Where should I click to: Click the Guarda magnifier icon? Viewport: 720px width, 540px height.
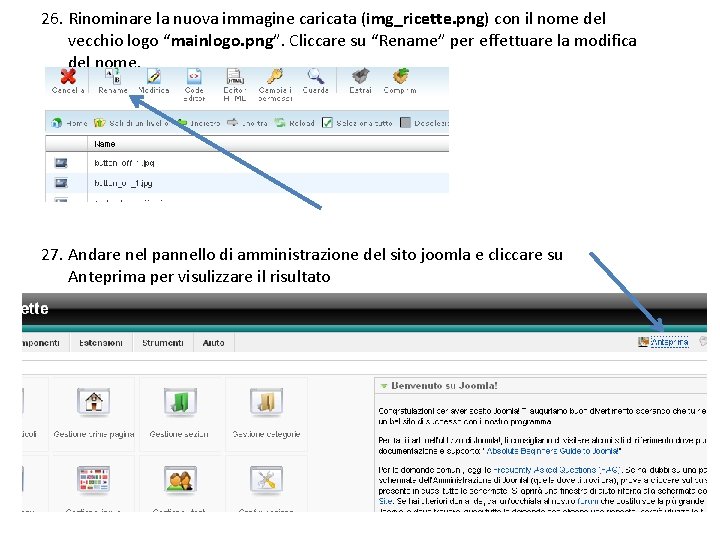315,76
